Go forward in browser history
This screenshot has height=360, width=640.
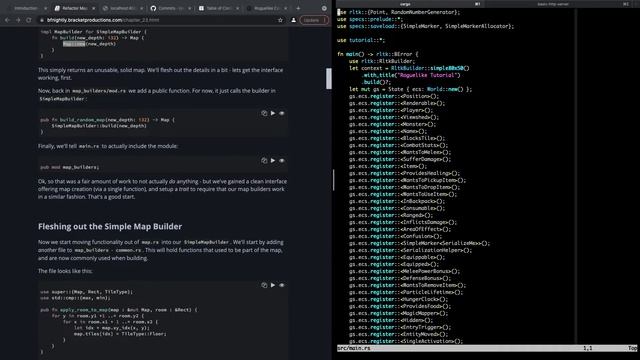(18, 20)
